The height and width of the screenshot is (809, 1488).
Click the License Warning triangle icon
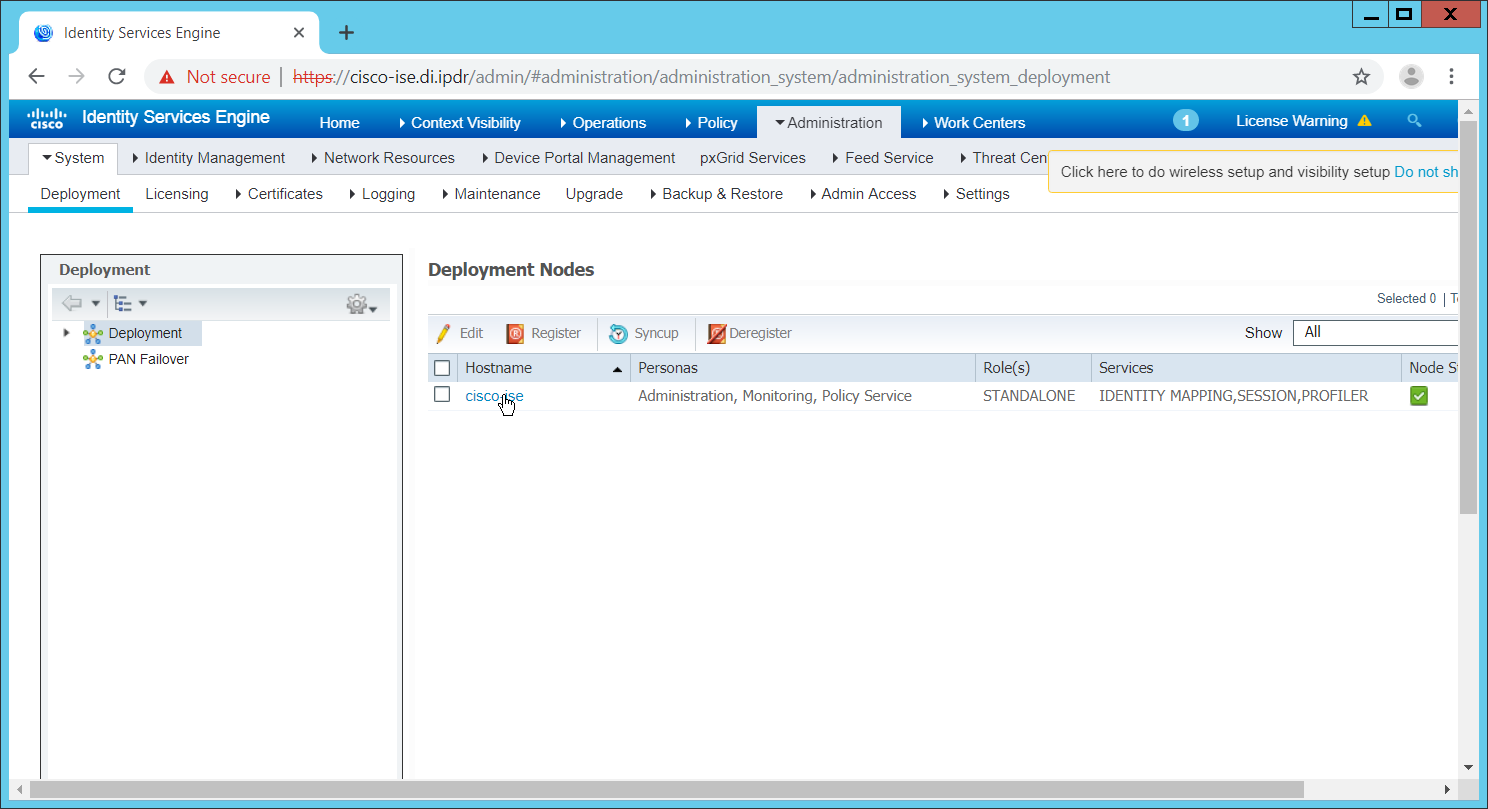1365,121
